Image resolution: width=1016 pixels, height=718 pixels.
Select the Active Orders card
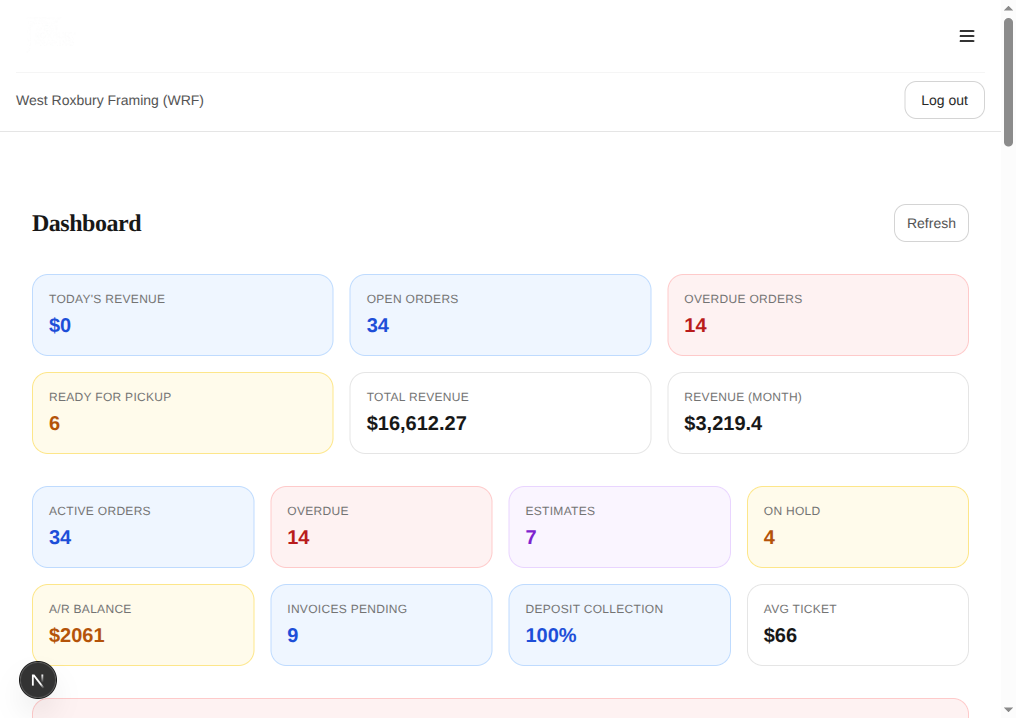[143, 526]
